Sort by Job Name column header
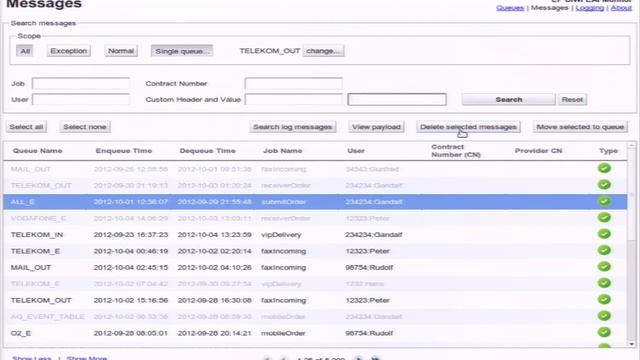 [282, 151]
